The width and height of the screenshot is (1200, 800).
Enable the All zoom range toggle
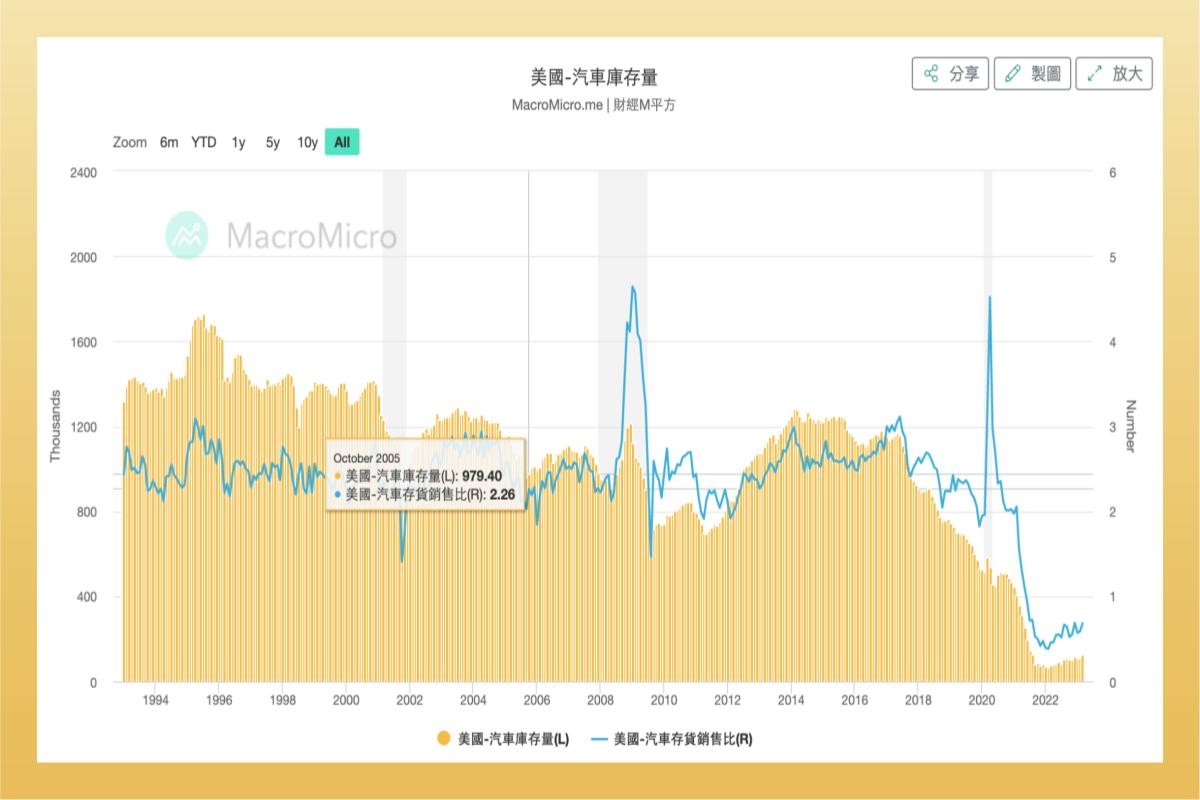pyautogui.click(x=340, y=143)
